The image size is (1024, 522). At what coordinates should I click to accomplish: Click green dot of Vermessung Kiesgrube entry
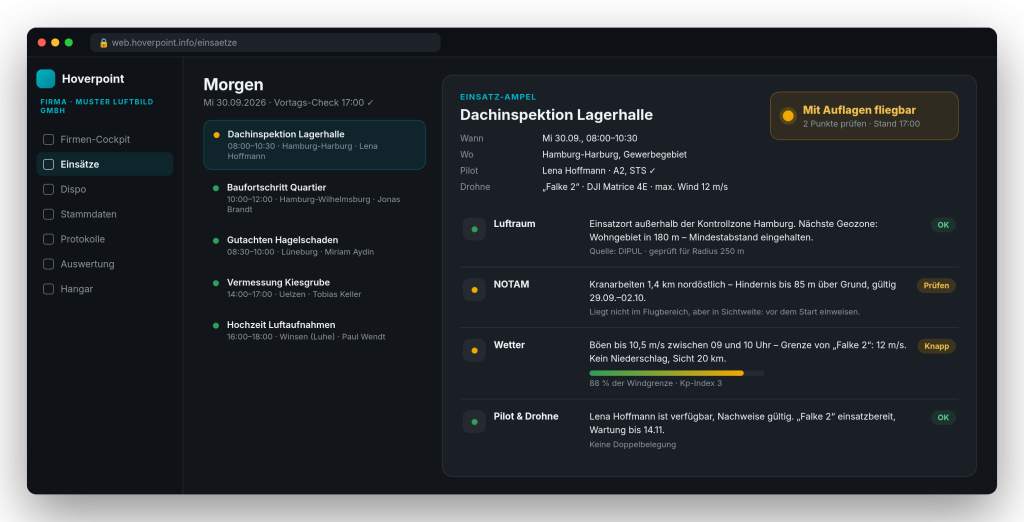coord(216,283)
